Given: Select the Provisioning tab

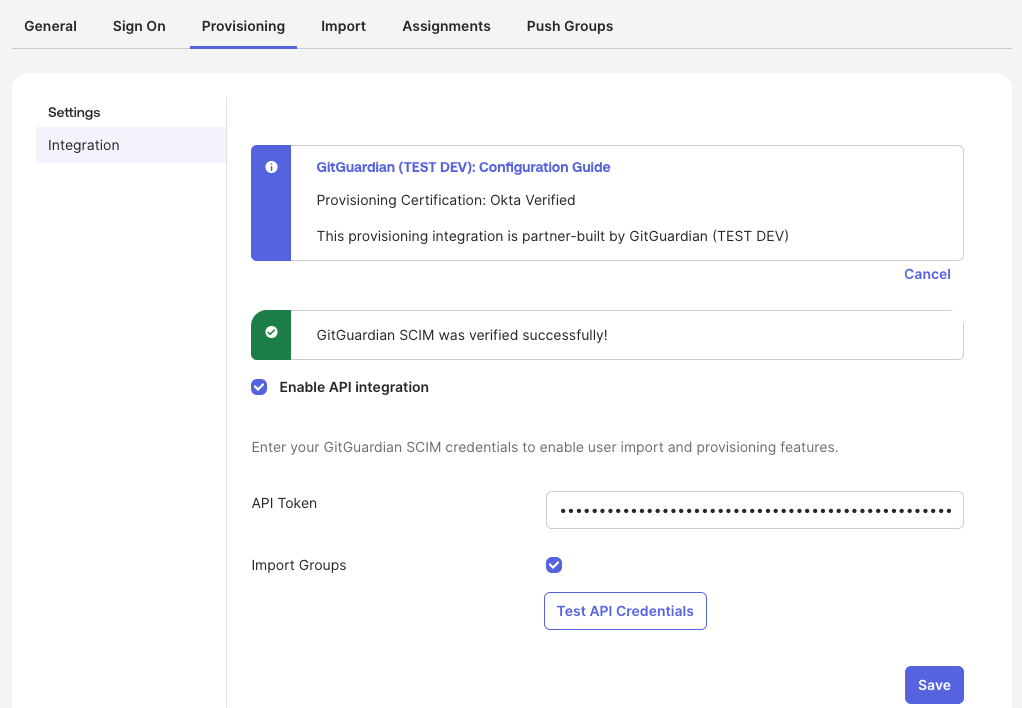Looking at the screenshot, I should tap(243, 26).
